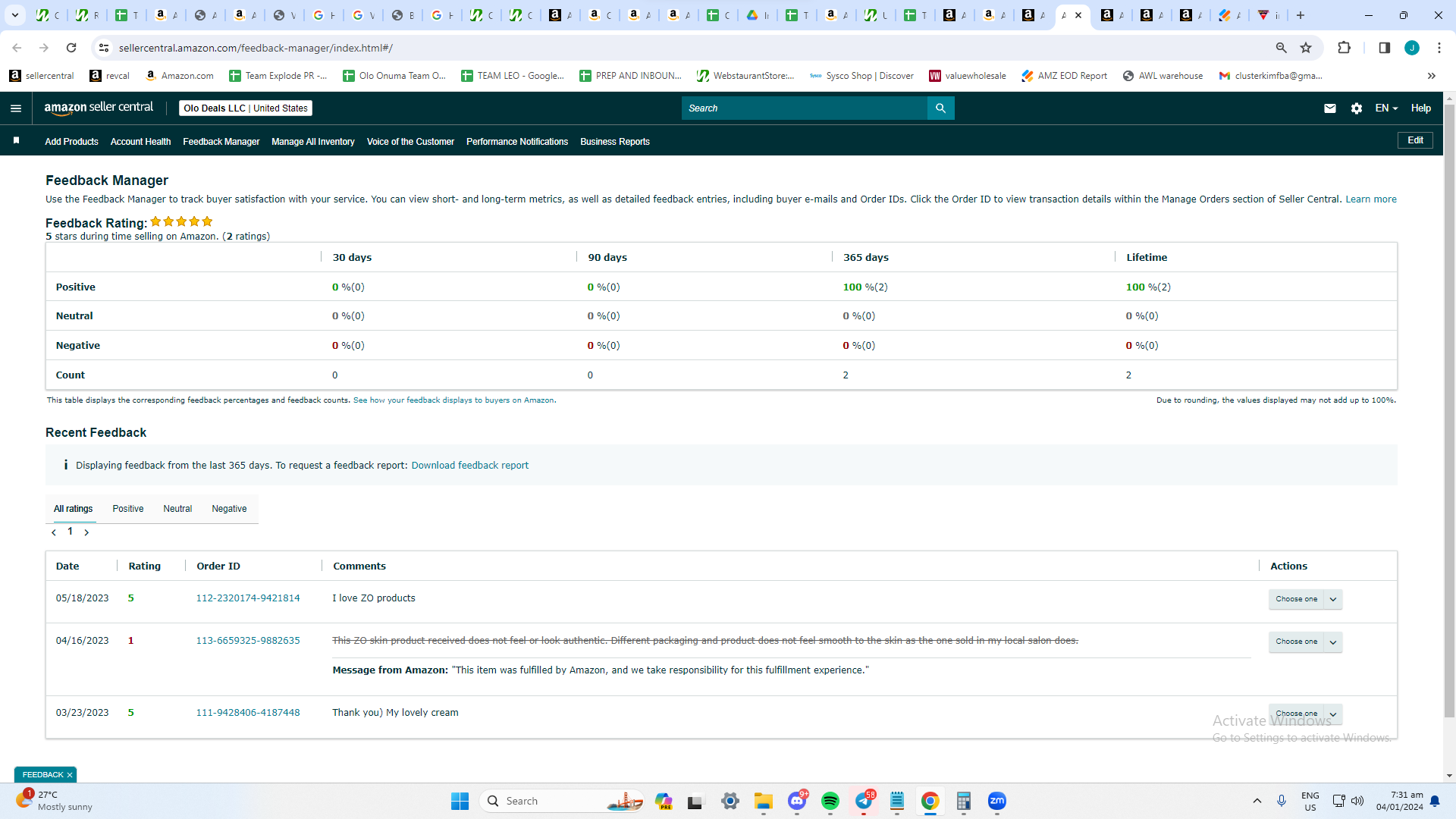
Task: Open the Feedback Manager nav item
Action: click(x=221, y=142)
